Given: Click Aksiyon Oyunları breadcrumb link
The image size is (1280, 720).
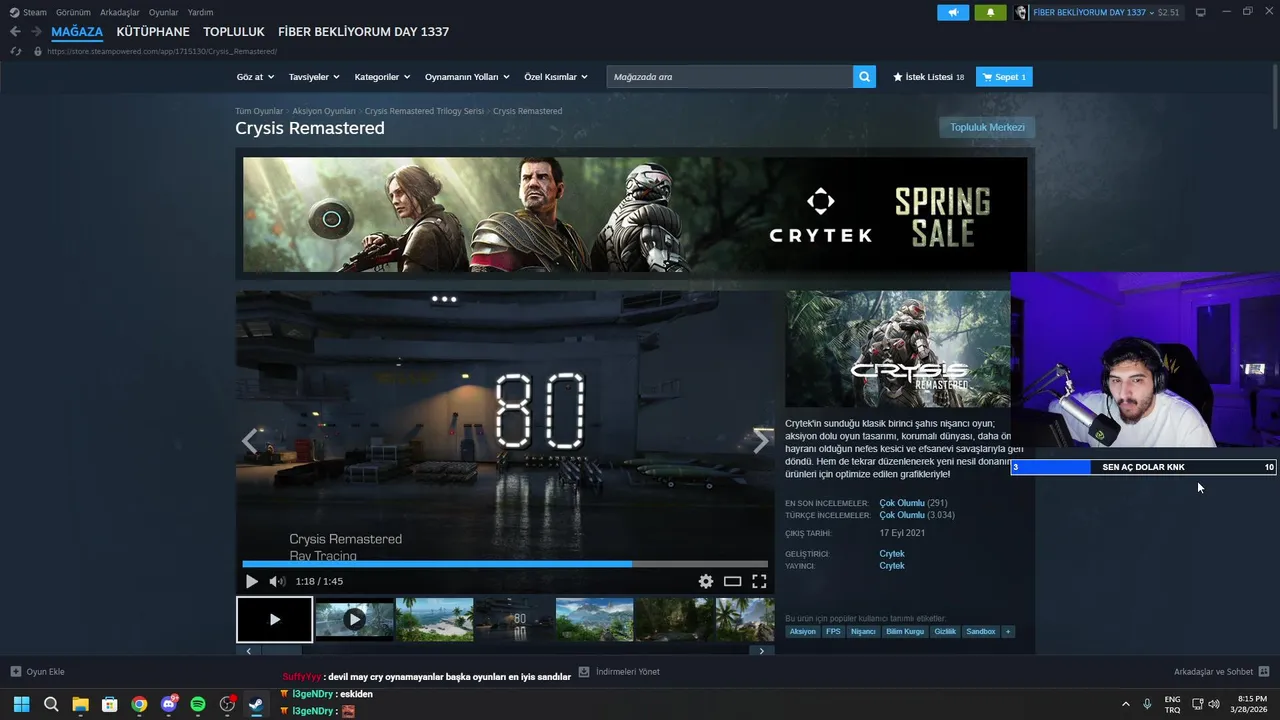Looking at the screenshot, I should (x=324, y=111).
